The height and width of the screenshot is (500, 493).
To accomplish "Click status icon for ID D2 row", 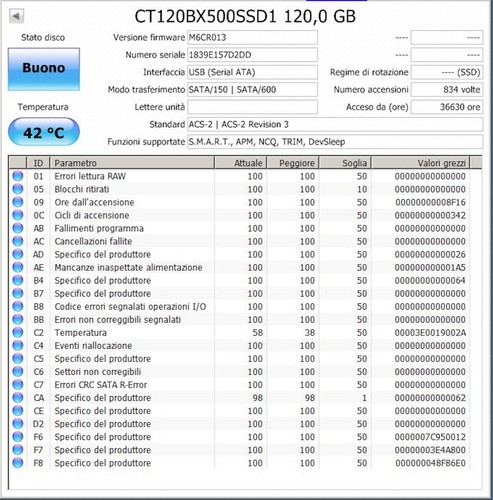I will coord(18,424).
